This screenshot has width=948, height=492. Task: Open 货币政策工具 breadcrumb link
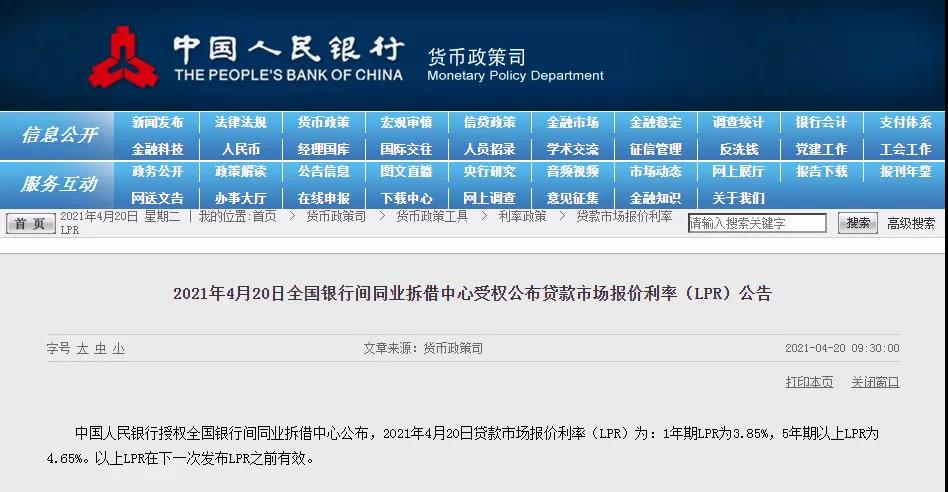(x=432, y=216)
